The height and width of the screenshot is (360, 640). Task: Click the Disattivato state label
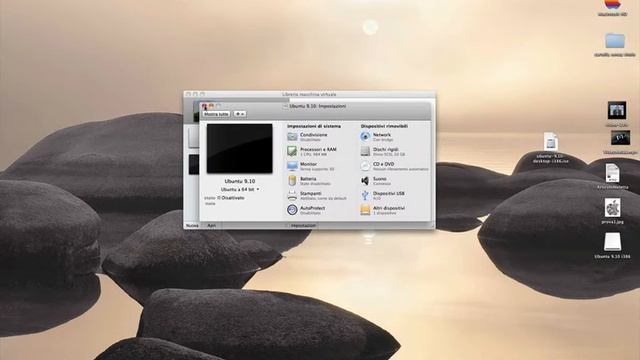233,198
